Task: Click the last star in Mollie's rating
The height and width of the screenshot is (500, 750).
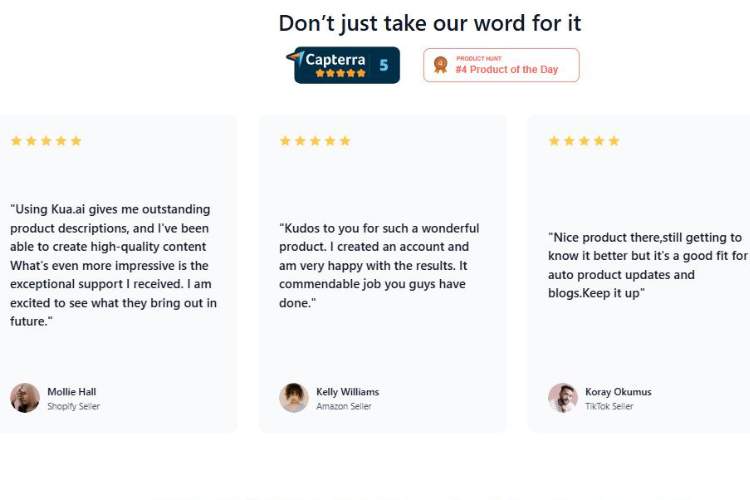Action: coord(76,141)
